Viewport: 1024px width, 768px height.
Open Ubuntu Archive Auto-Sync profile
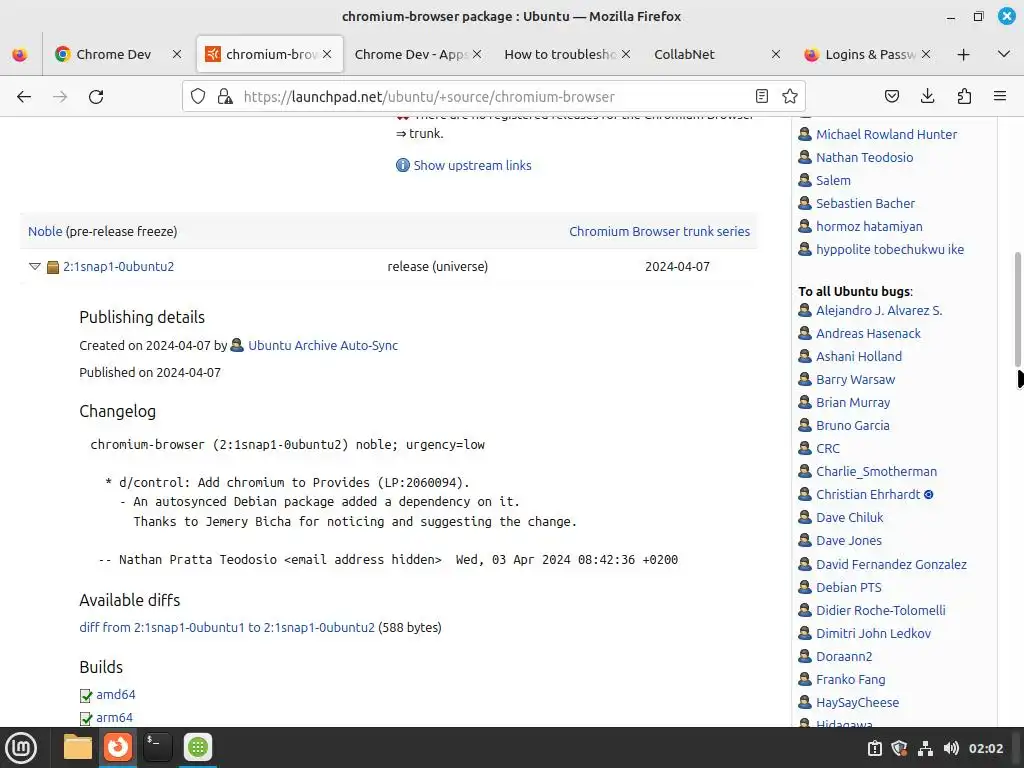point(323,345)
